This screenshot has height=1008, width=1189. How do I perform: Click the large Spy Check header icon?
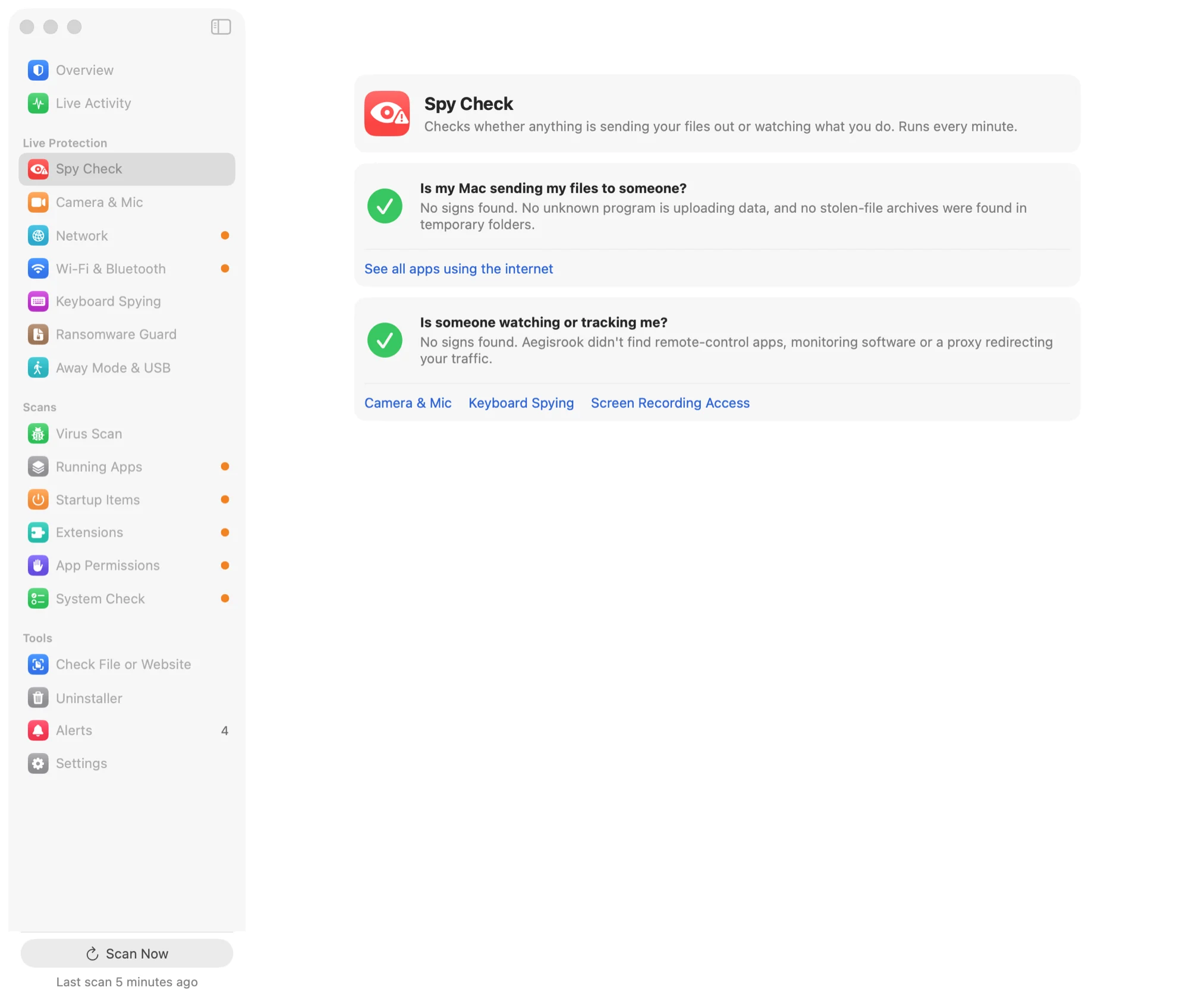pos(387,114)
